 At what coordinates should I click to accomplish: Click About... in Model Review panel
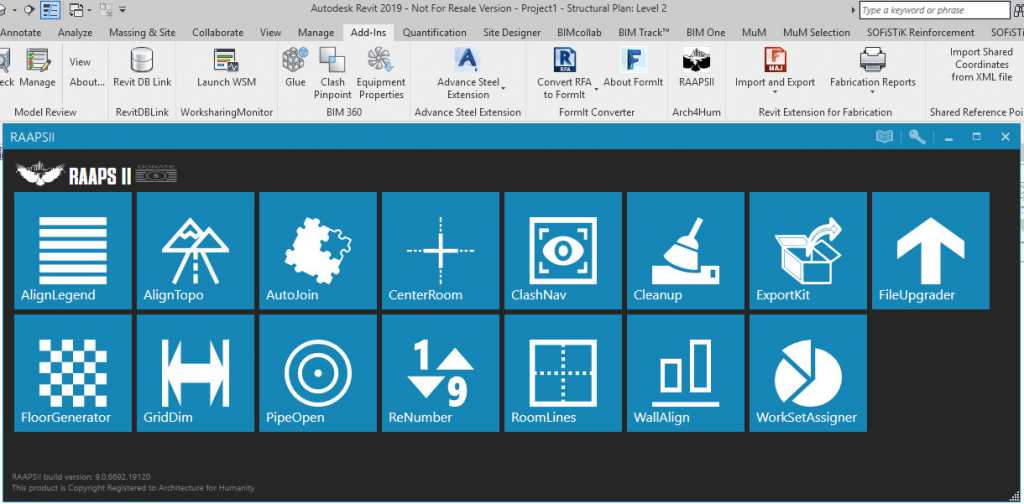pyautogui.click(x=87, y=82)
